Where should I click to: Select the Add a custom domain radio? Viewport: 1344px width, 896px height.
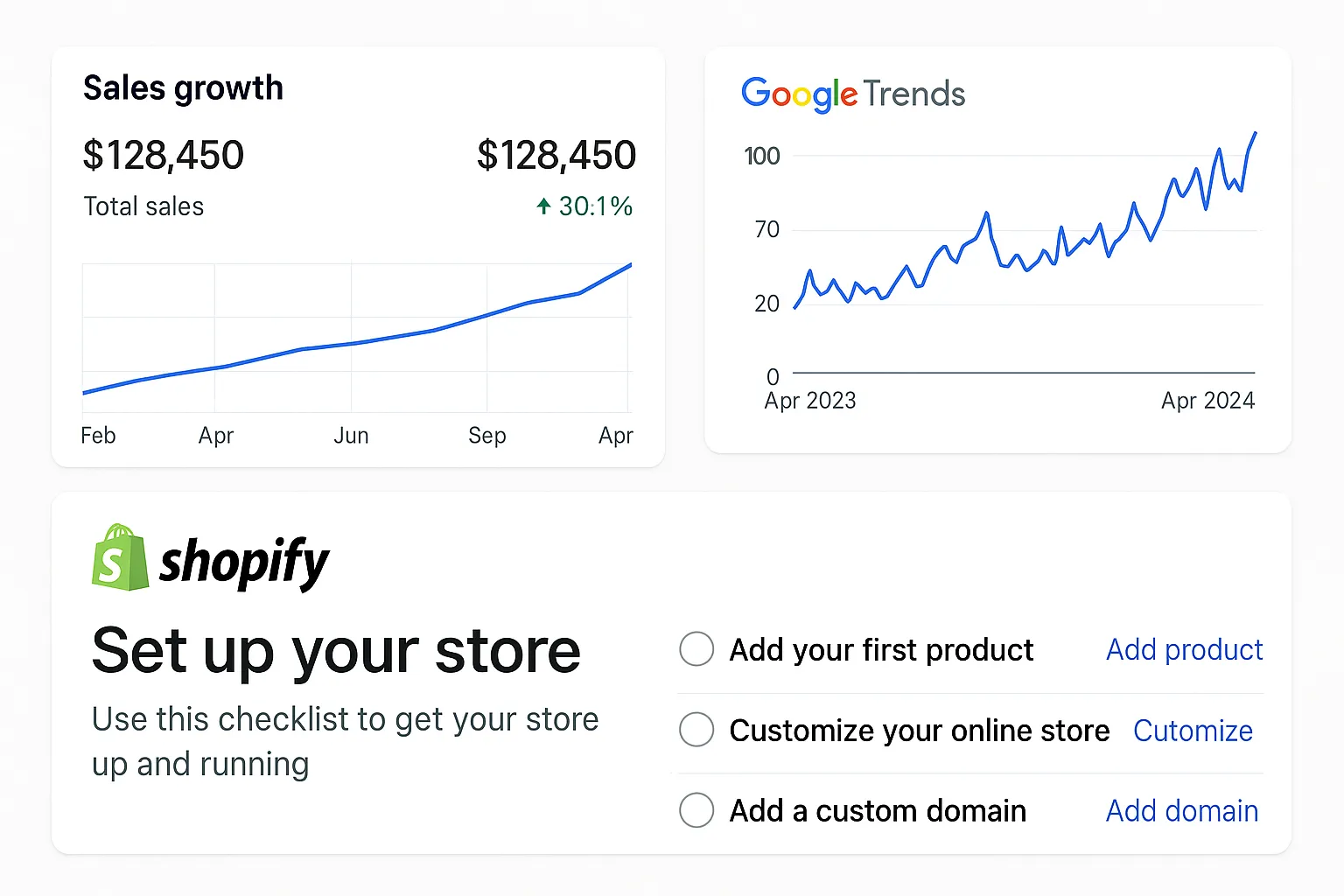pyautogui.click(x=696, y=810)
